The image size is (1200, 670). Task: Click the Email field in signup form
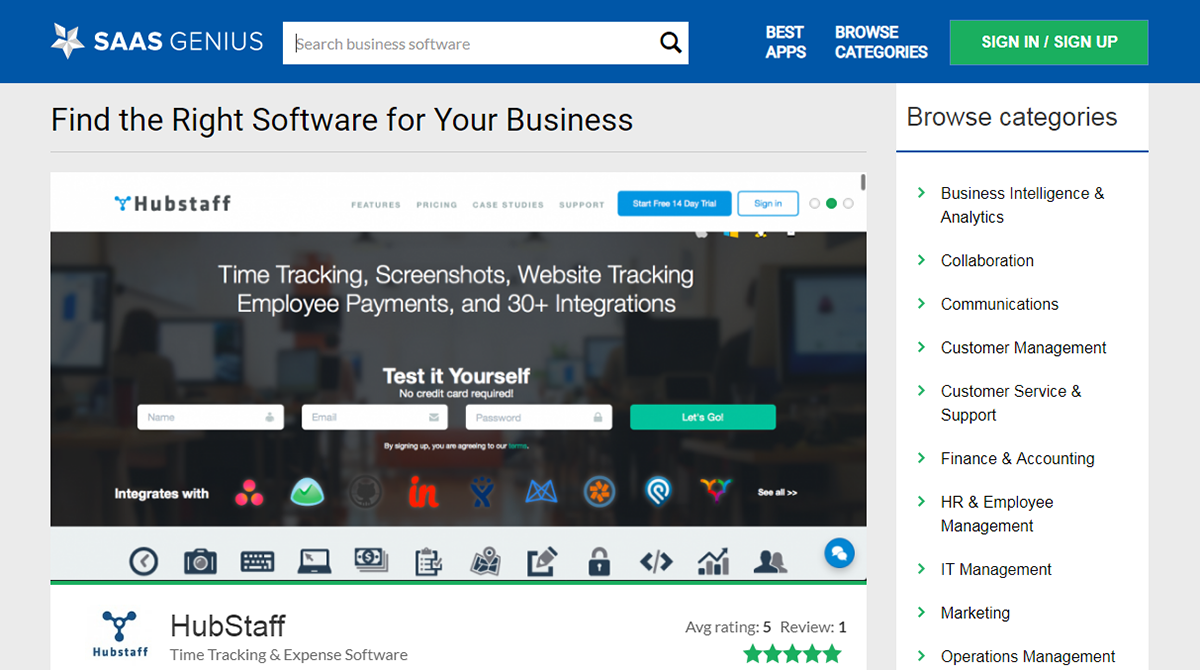coord(374,417)
